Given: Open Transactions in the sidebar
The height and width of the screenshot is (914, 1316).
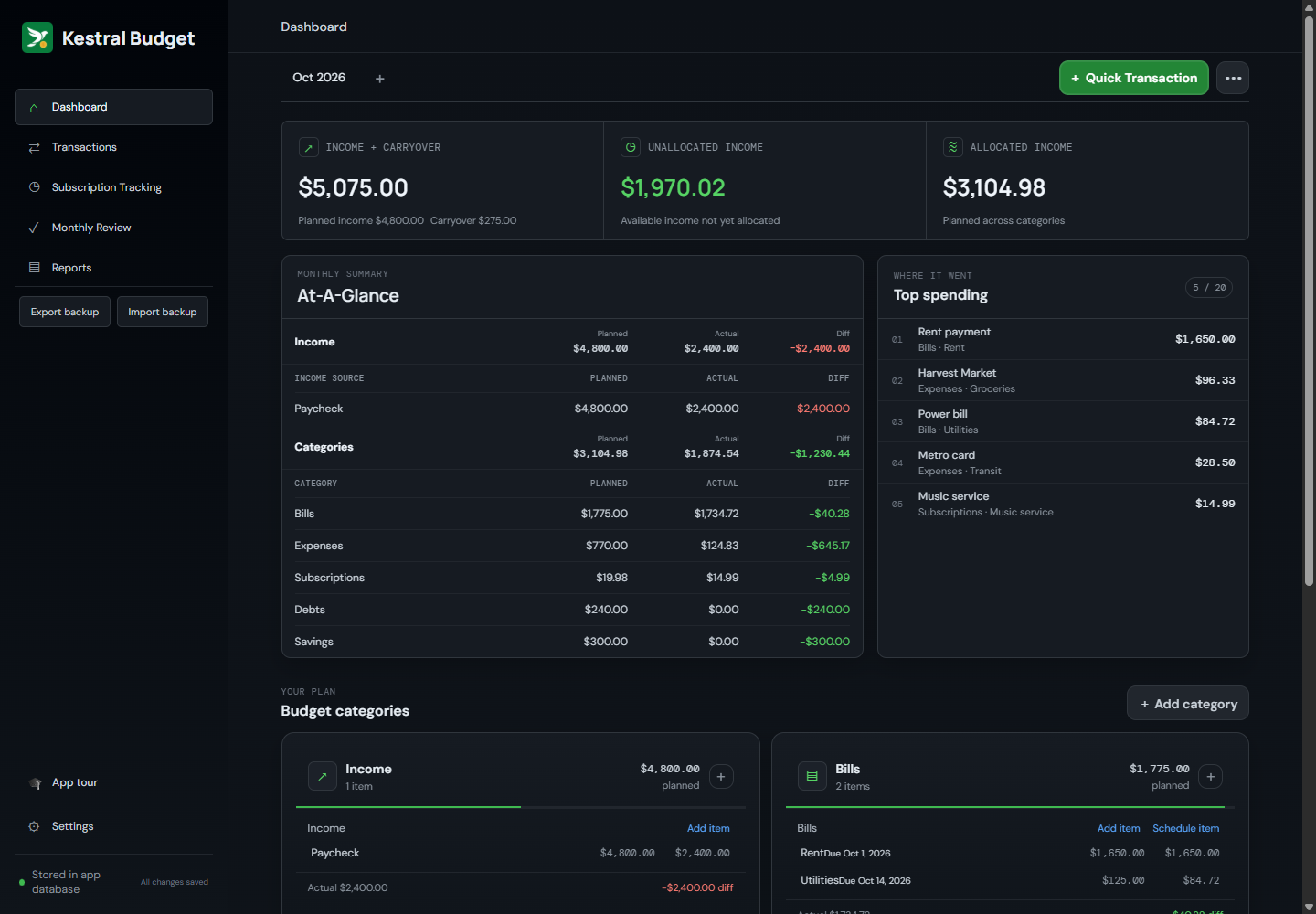Looking at the screenshot, I should tap(113, 147).
